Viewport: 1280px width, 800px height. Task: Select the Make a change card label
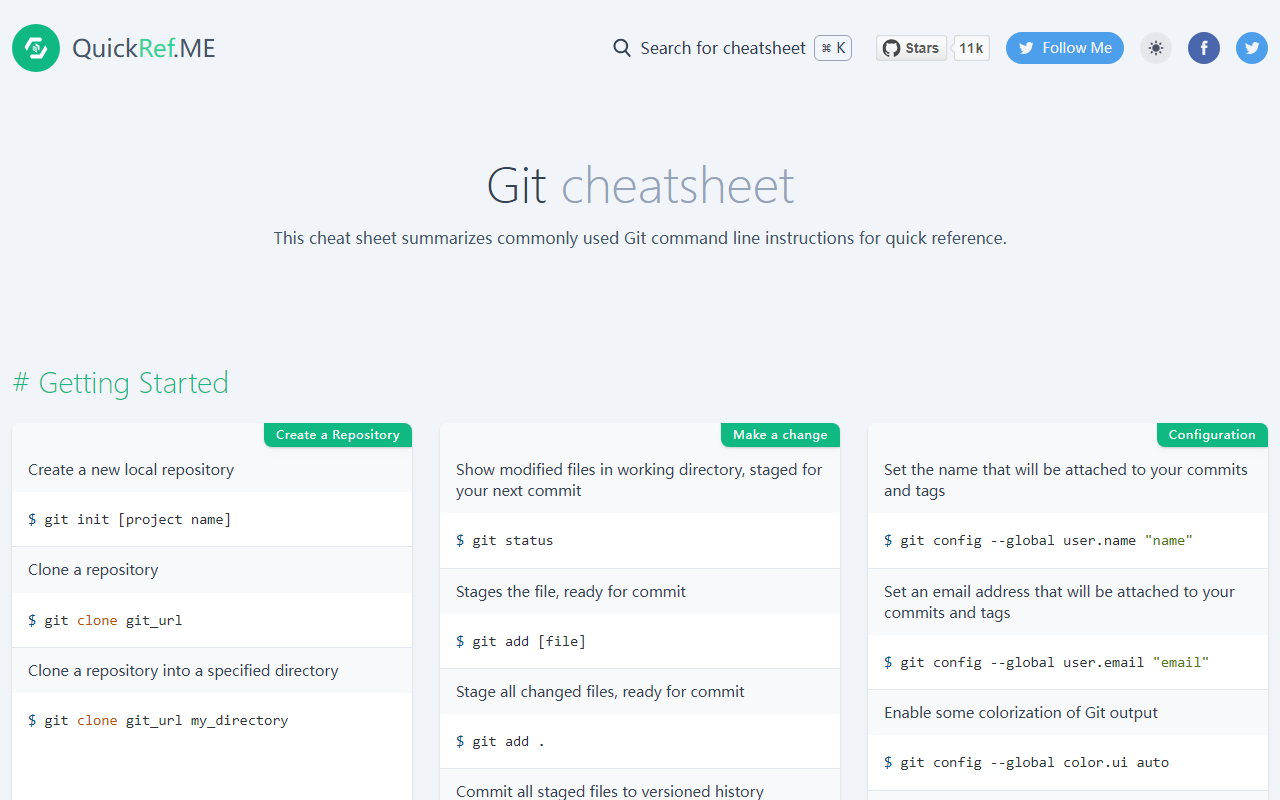[x=780, y=435]
